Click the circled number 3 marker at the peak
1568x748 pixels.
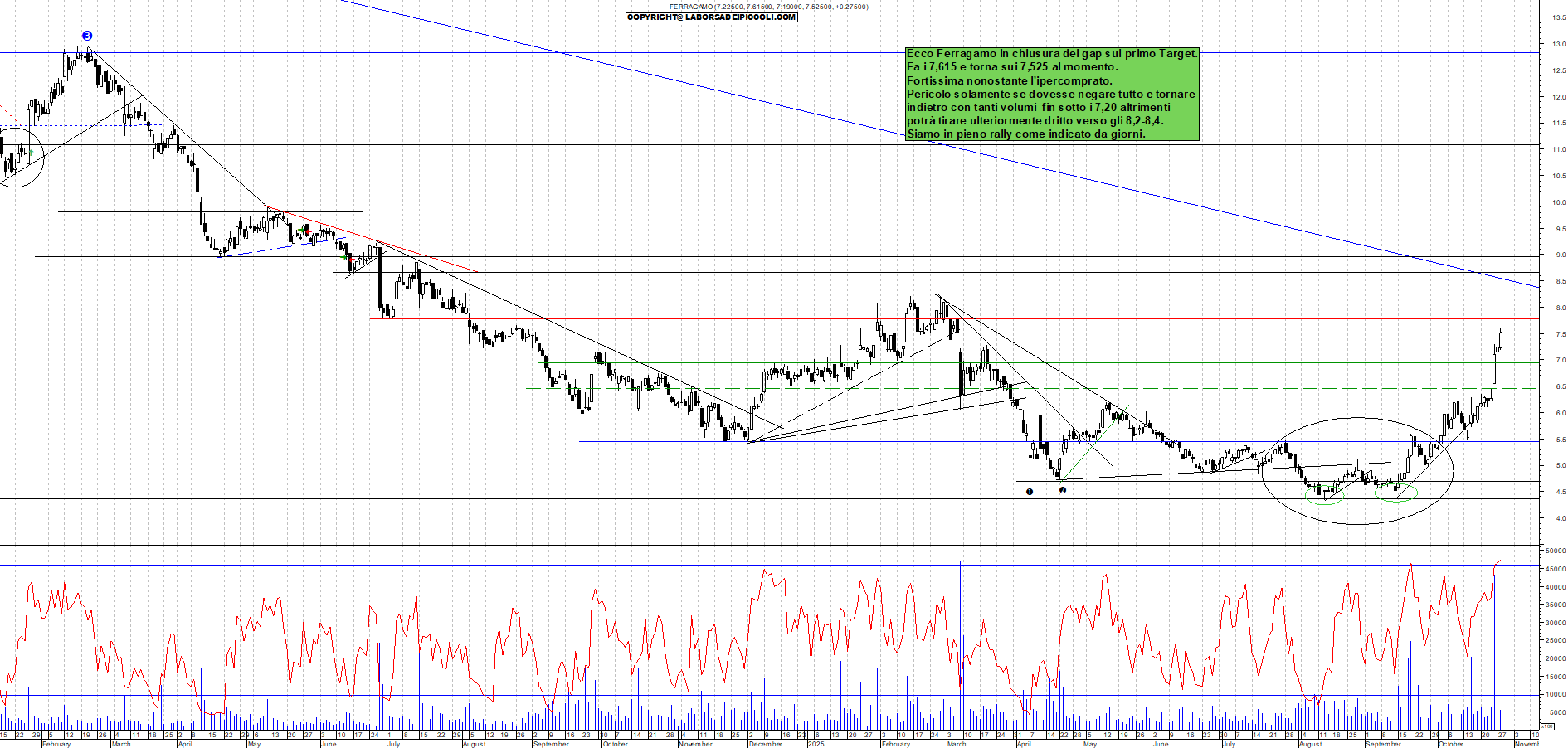pos(87,35)
